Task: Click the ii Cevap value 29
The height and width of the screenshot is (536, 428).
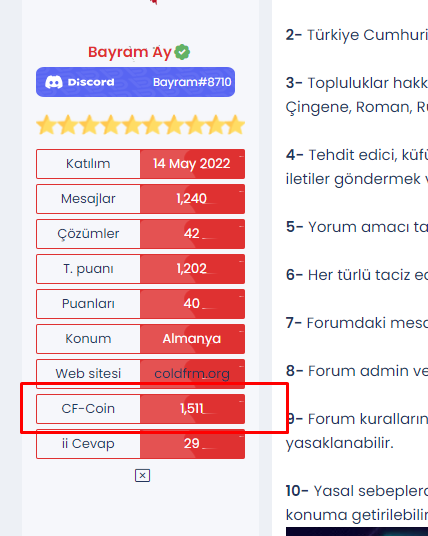Action: point(191,444)
